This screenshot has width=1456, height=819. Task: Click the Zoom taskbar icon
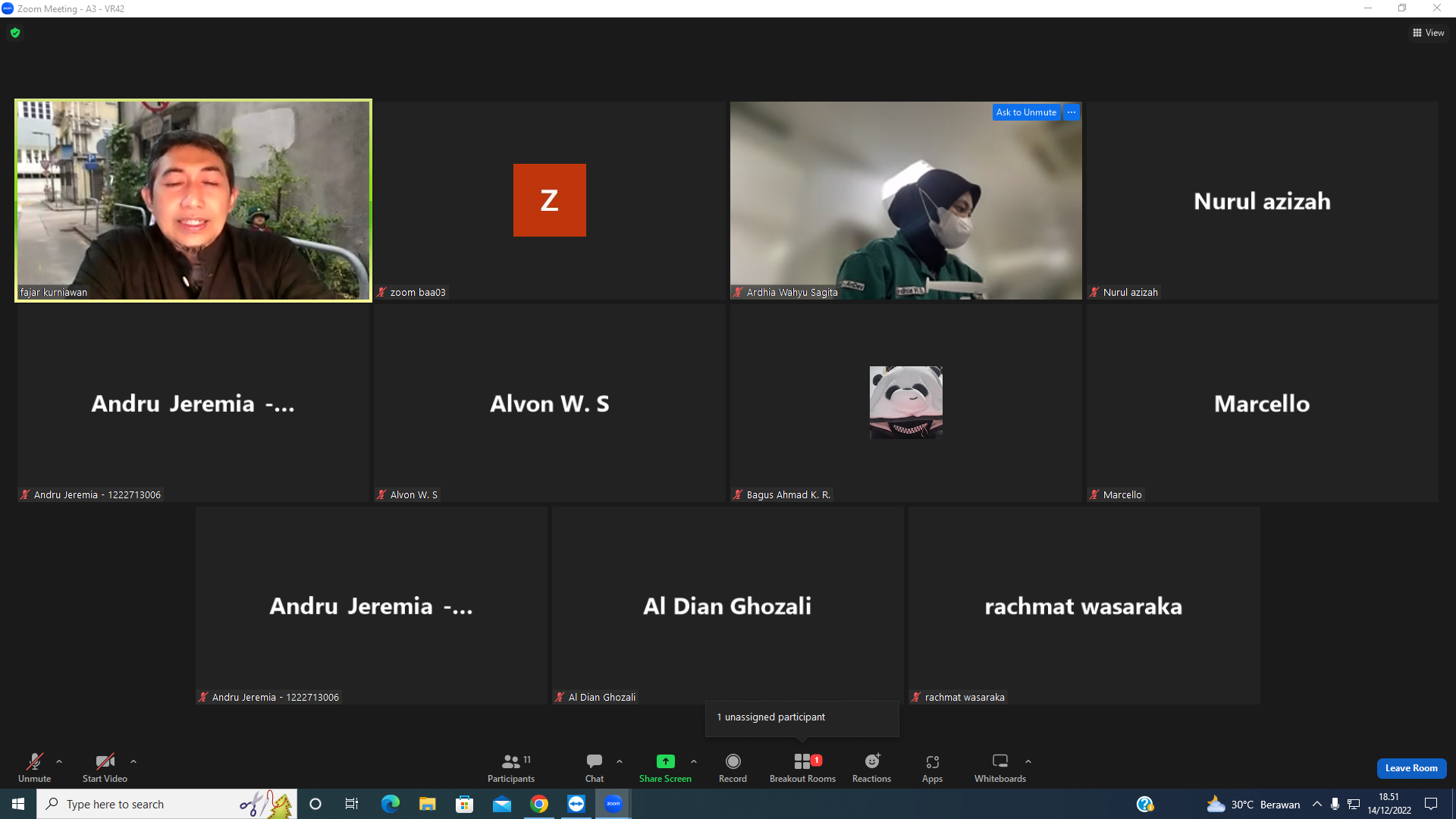pyautogui.click(x=613, y=804)
